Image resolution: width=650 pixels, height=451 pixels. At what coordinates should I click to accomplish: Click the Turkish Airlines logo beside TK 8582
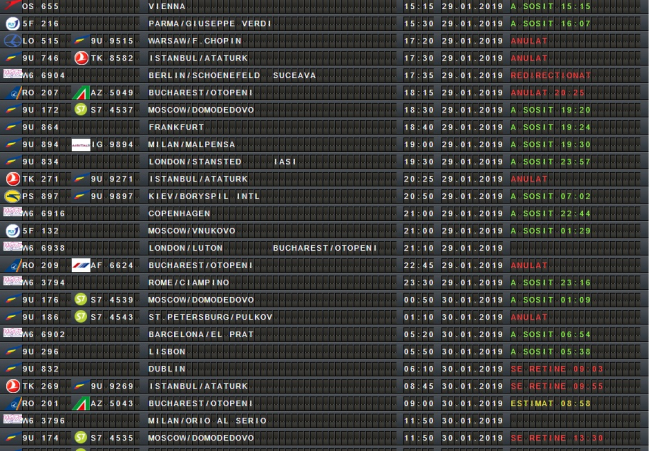point(81,58)
